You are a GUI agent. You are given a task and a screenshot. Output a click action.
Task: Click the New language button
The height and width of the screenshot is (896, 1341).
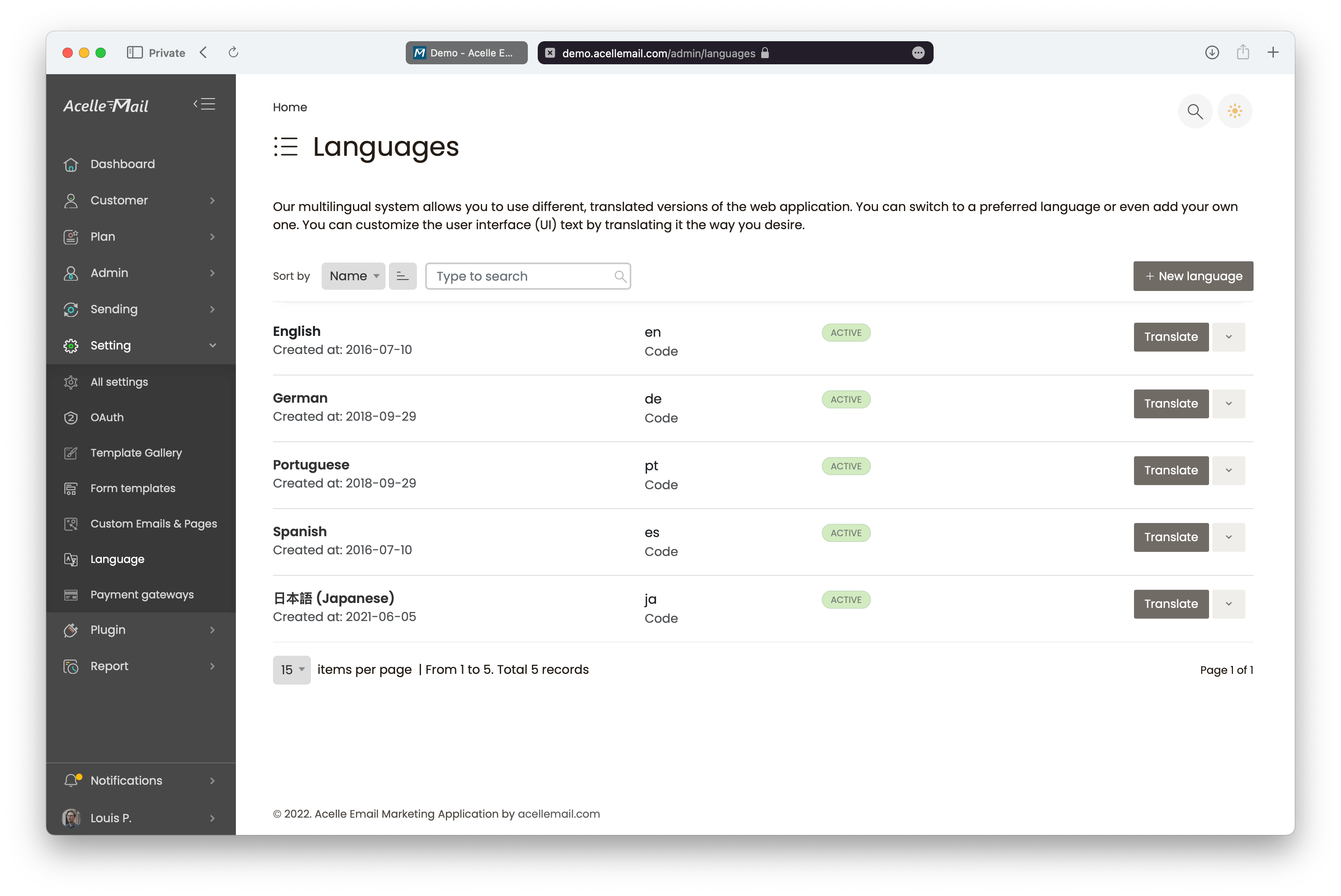[1193, 276]
